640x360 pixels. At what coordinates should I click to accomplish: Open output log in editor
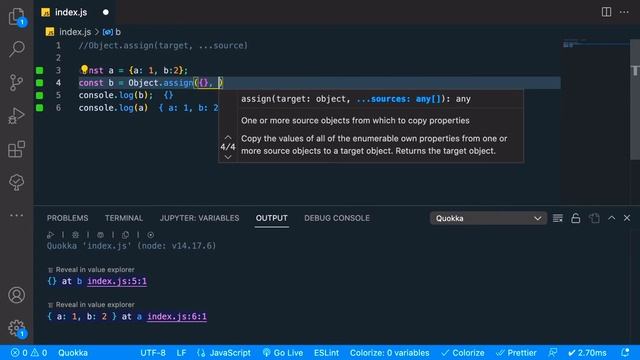(594, 218)
